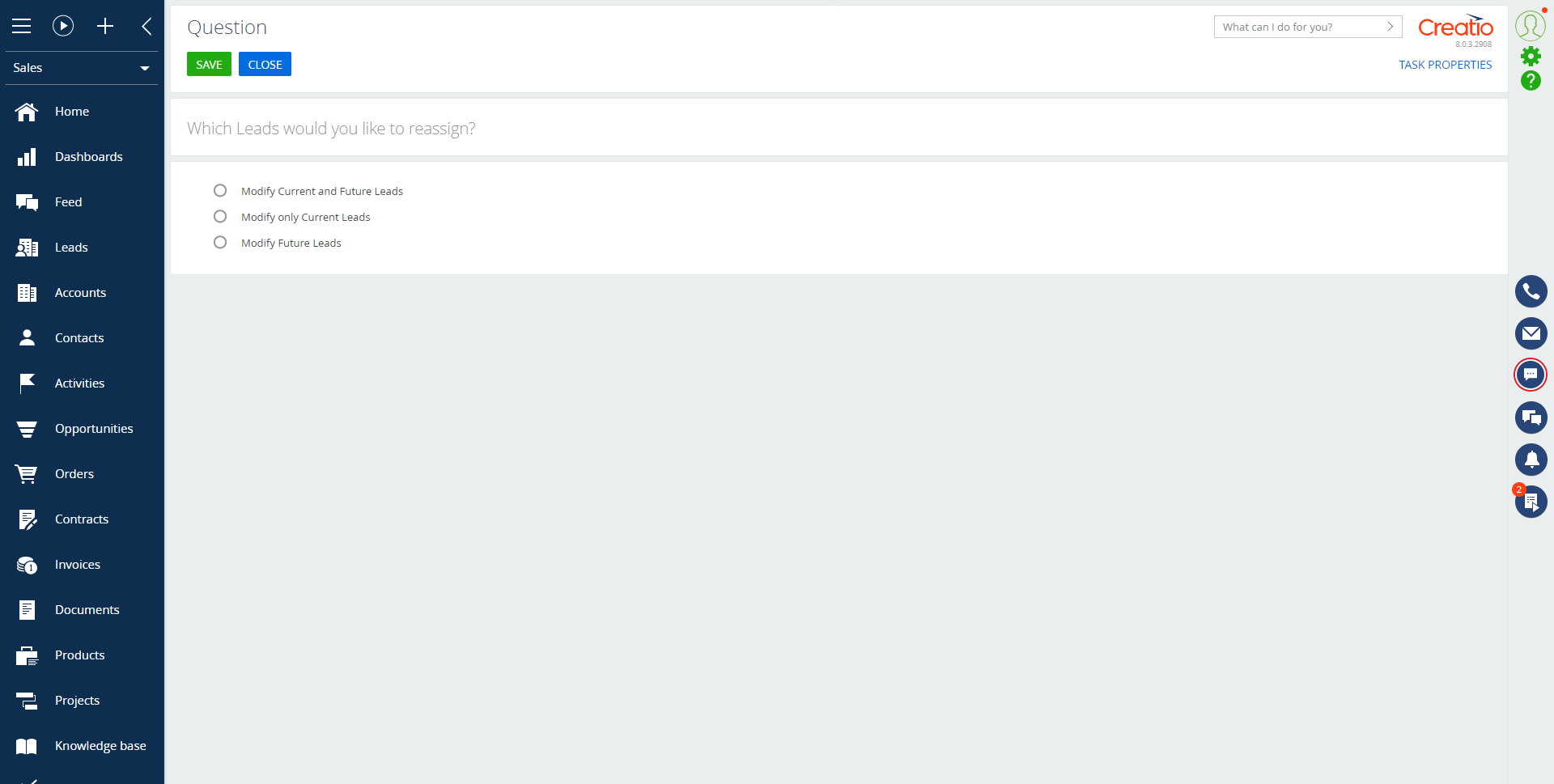Viewport: 1554px width, 784px height.
Task: Open the hamburger main menu
Action: coord(22,26)
